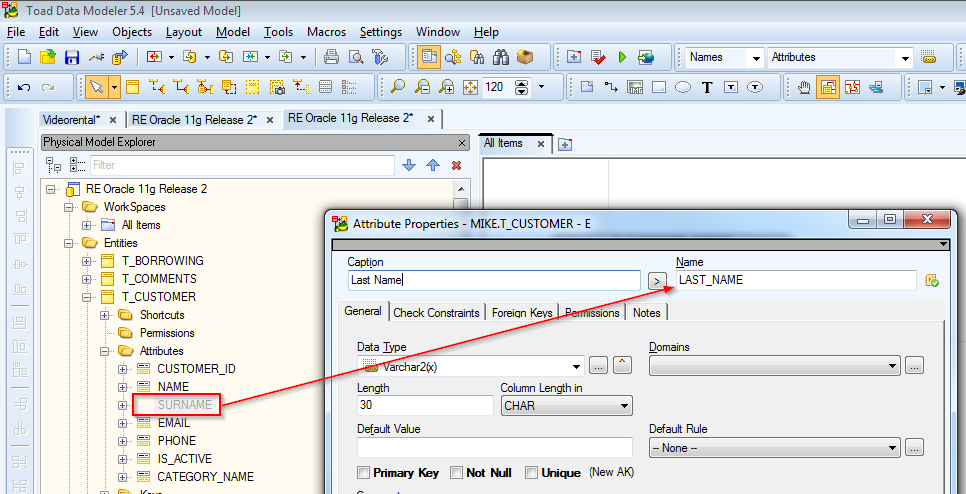
Task: Select the CATEGORY_NAME attribute in tree
Action: [205, 477]
